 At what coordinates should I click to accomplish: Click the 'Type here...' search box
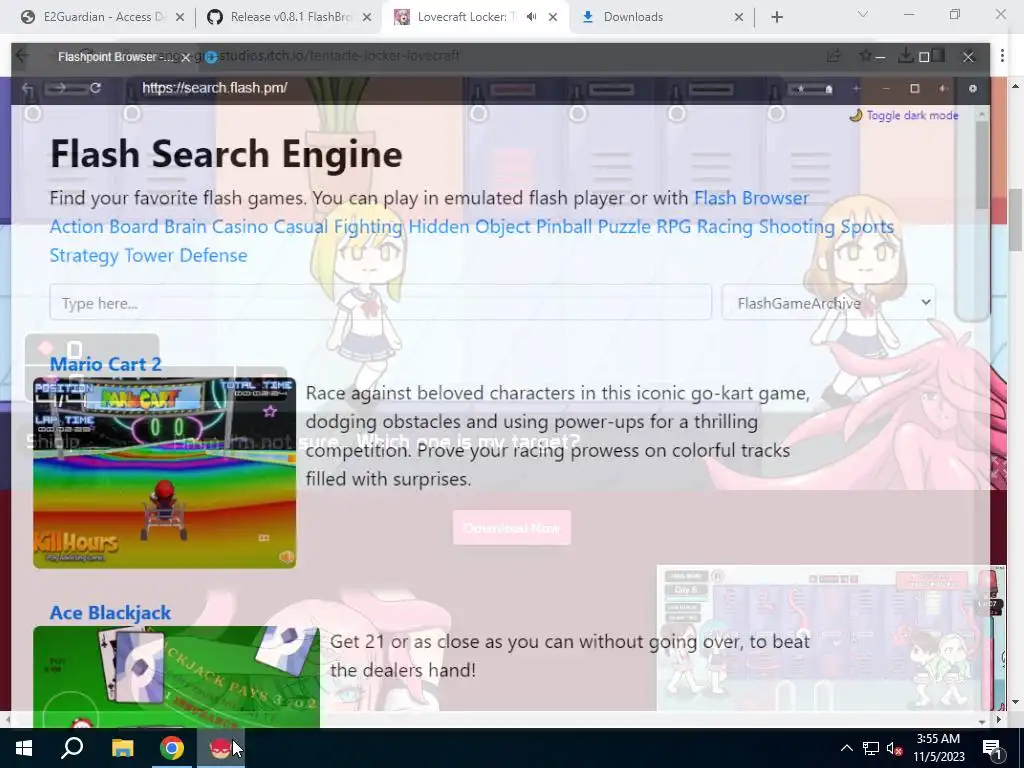(380, 302)
